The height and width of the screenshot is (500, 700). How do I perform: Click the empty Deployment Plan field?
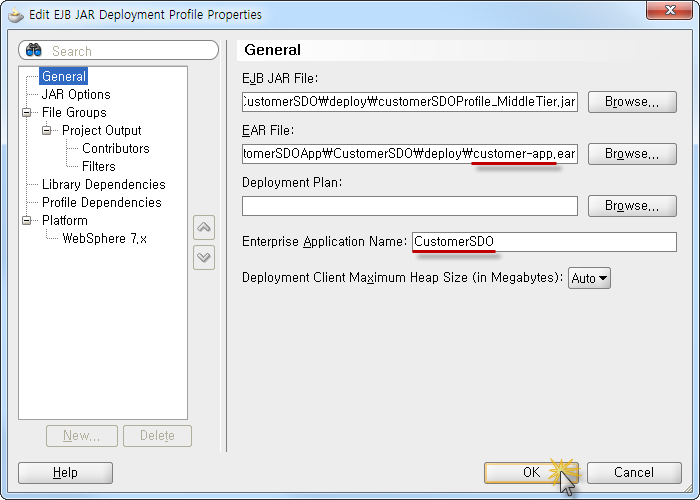410,206
